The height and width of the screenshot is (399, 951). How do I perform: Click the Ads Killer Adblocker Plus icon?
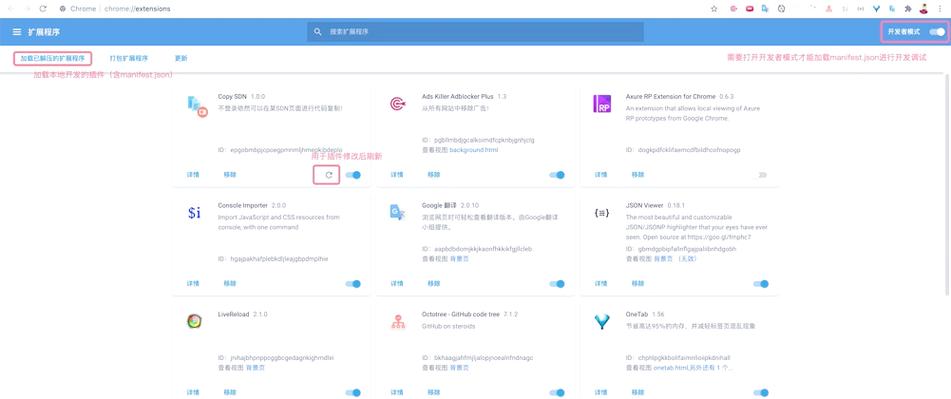point(398,104)
